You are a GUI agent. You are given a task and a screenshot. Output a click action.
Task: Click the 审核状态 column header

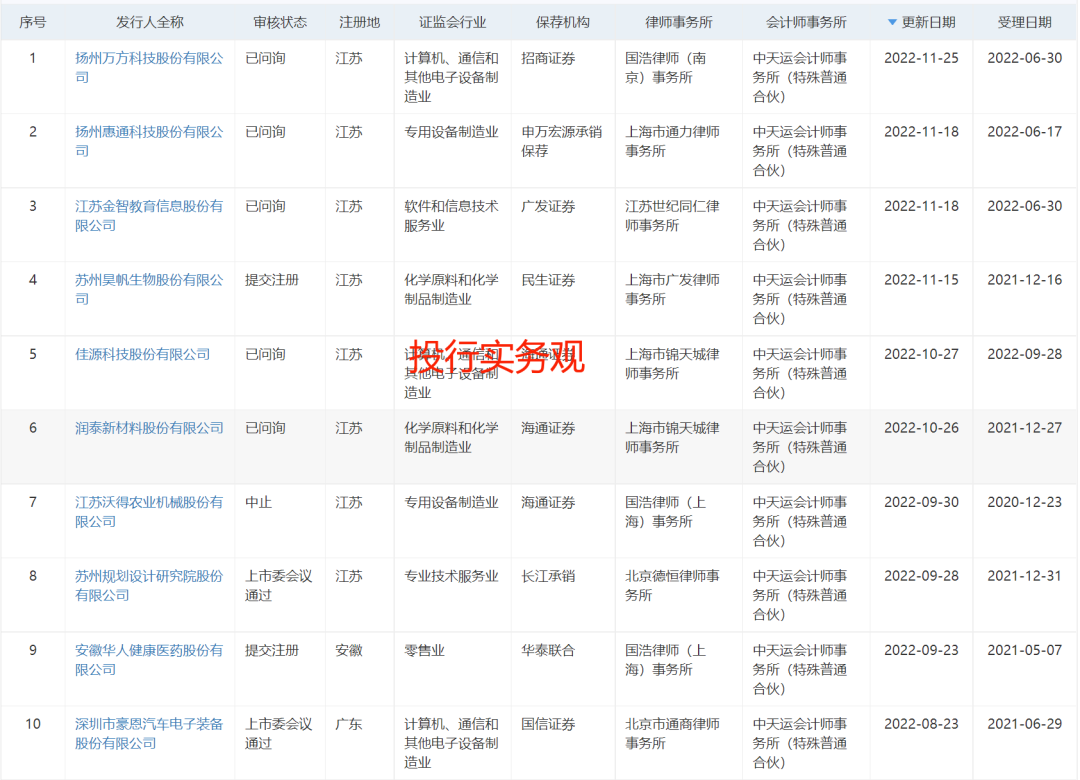[280, 23]
